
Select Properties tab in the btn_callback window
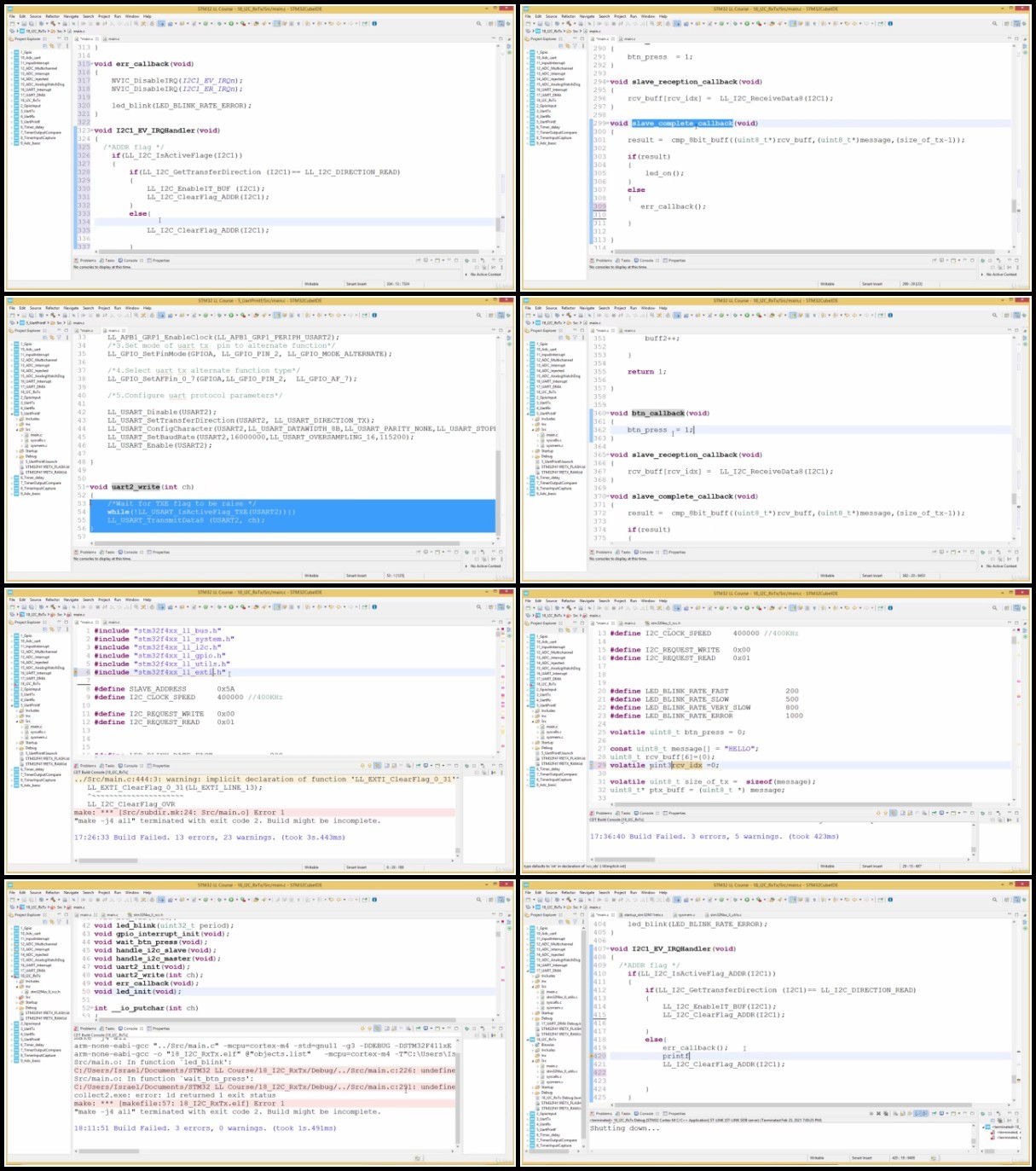[676, 552]
